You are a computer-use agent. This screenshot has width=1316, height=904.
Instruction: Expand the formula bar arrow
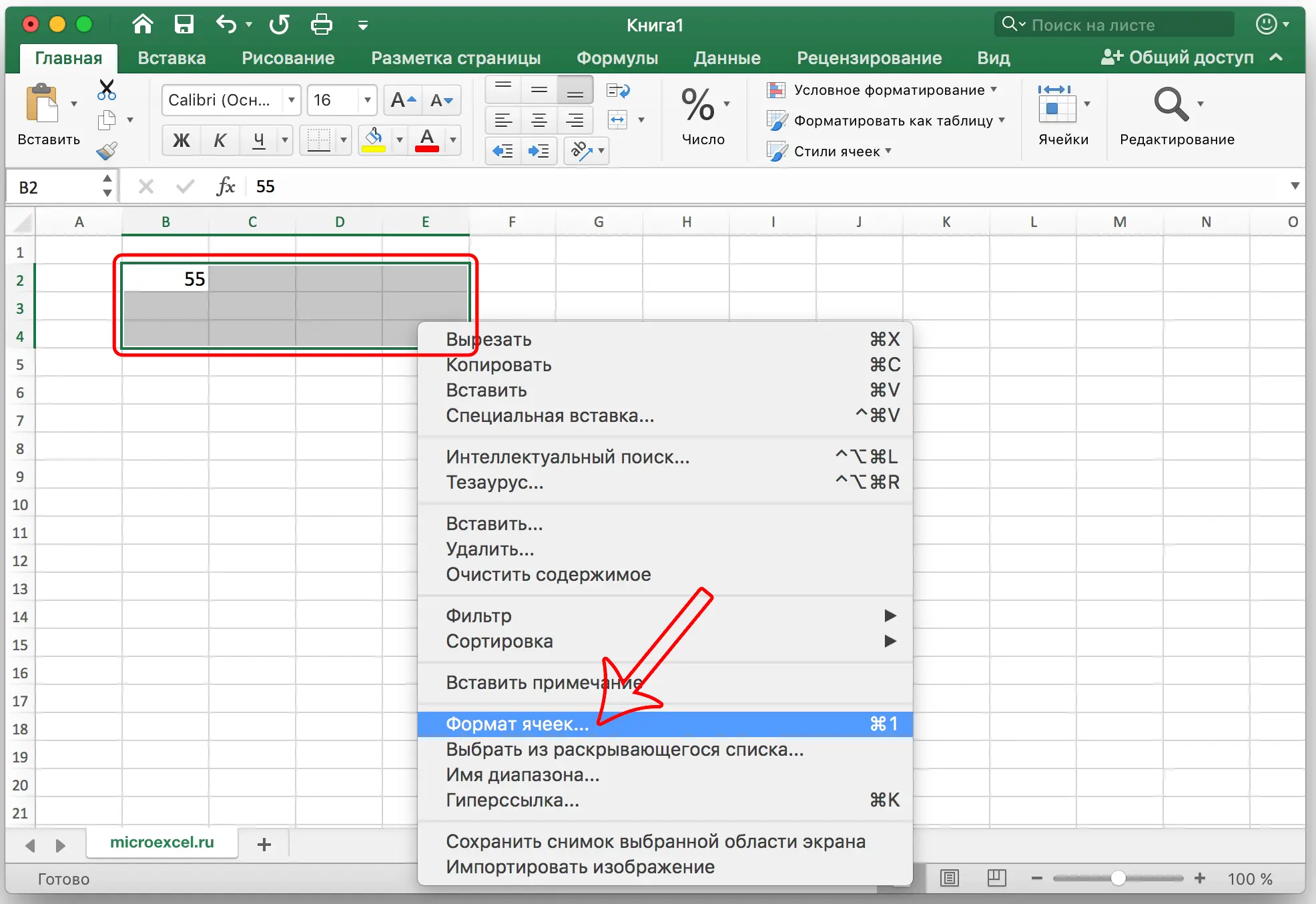[x=1295, y=186]
